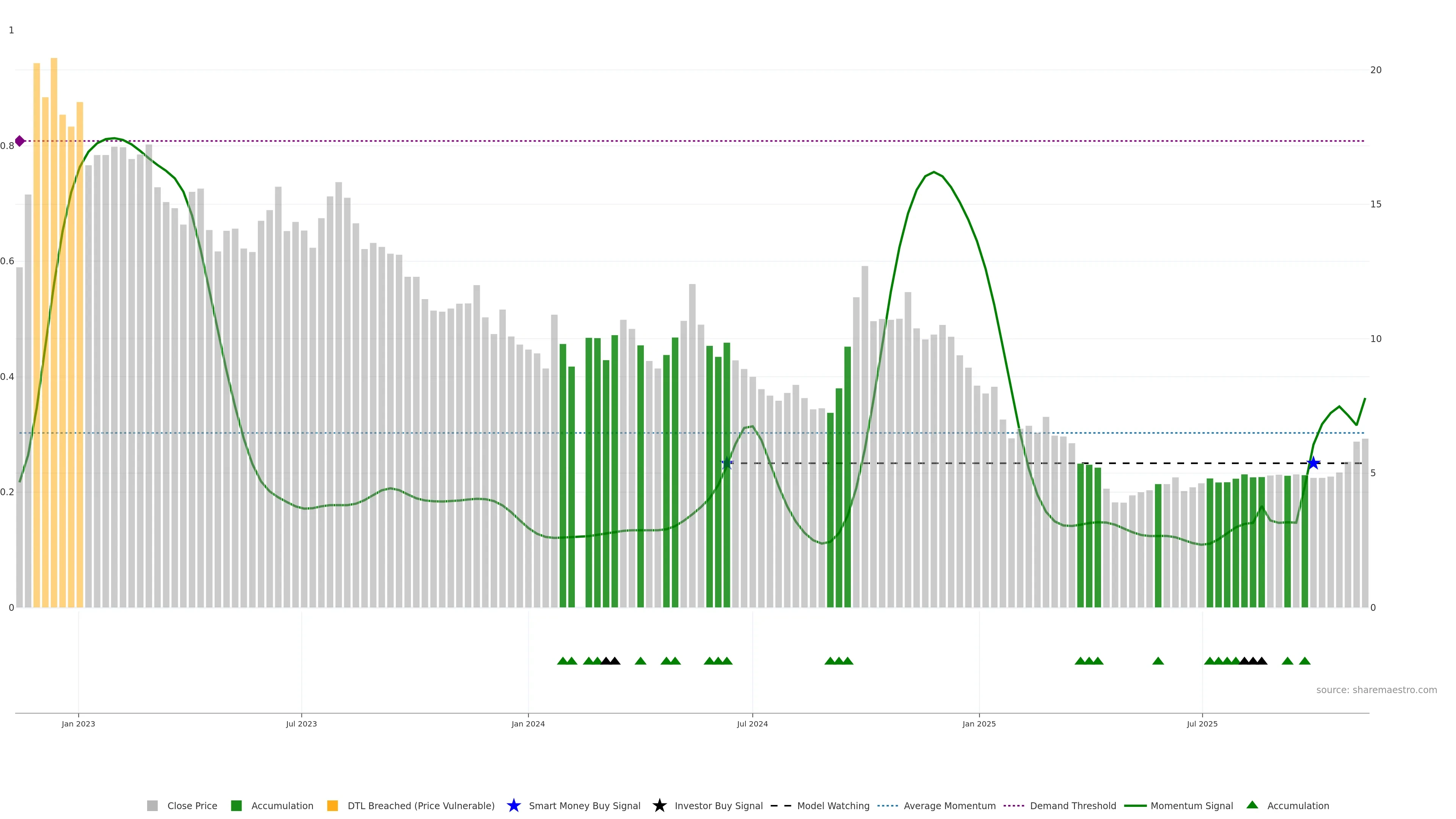Click the Momentum Signal legend line icon
Viewport: 1456px width, 819px height.
[x=1135, y=806]
